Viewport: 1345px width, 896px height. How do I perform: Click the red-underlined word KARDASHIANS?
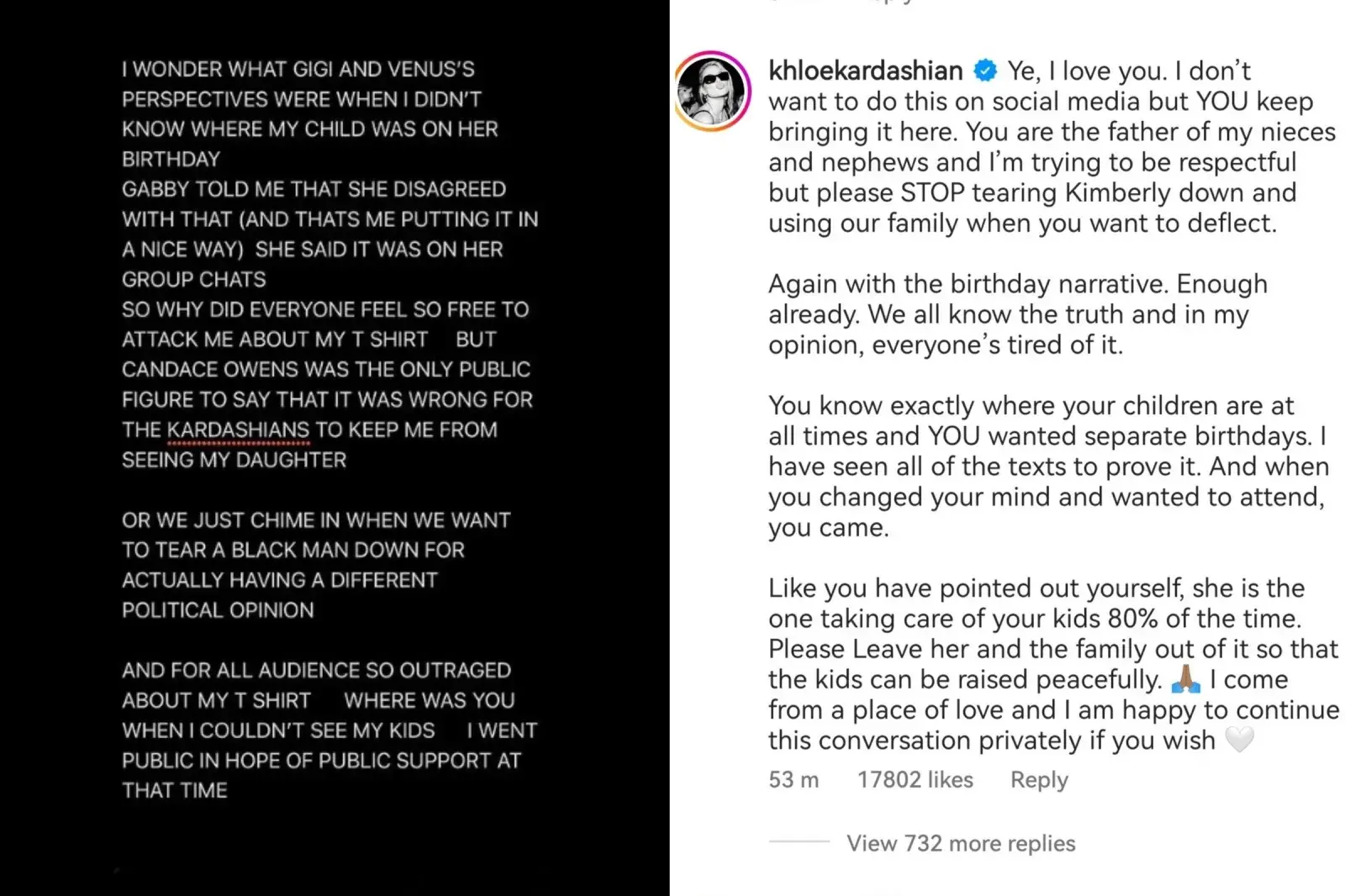tap(238, 430)
